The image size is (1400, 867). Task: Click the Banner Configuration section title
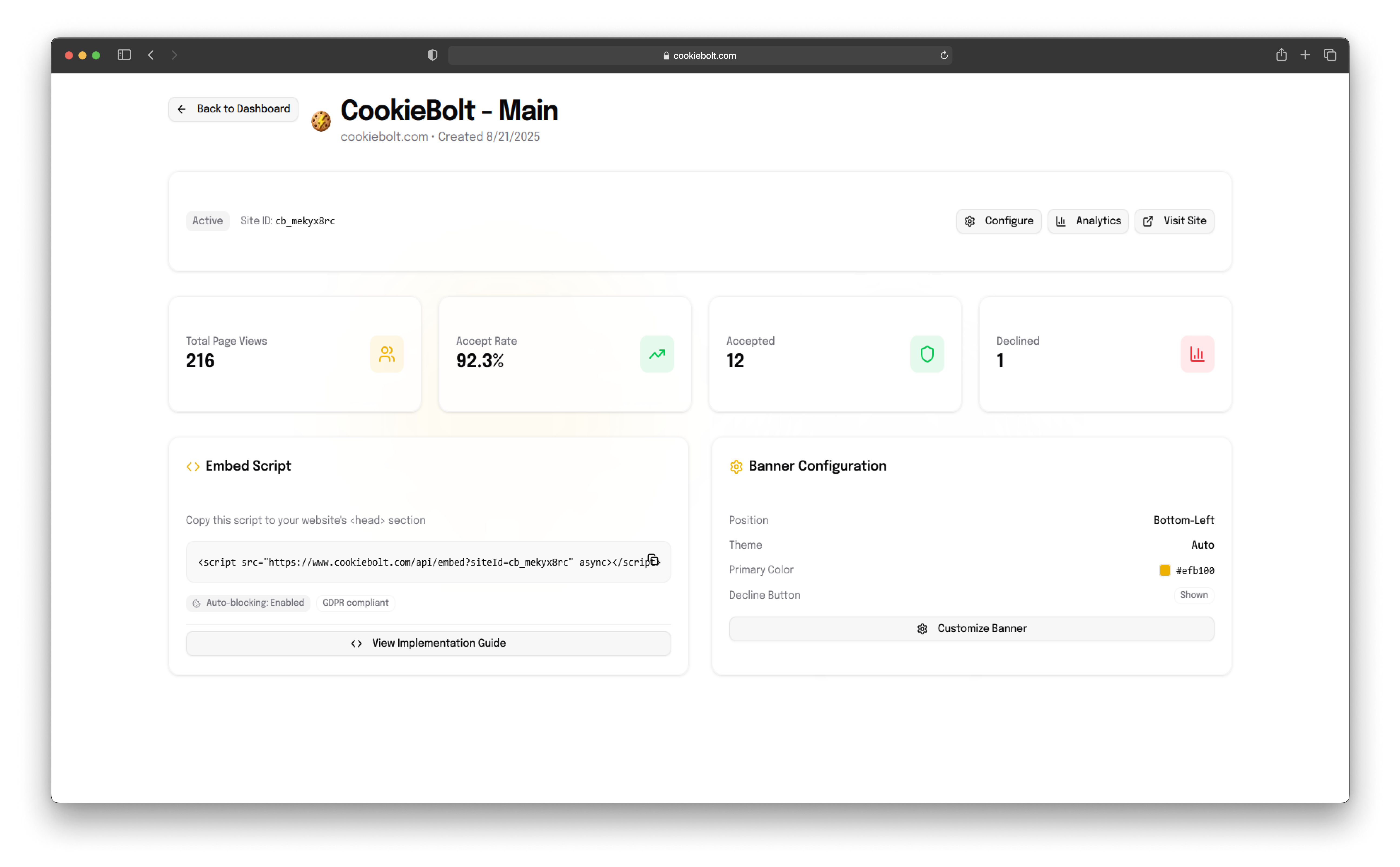click(817, 466)
